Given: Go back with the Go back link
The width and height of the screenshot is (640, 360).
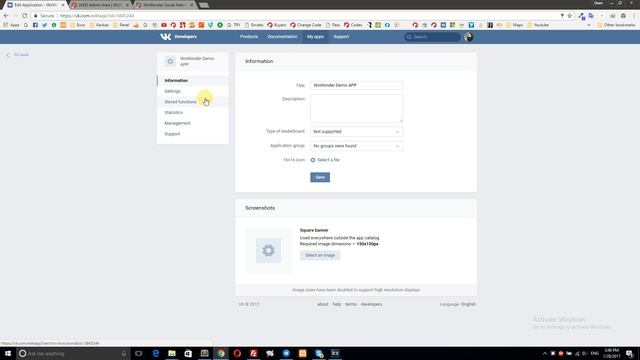Looking at the screenshot, I should click(18, 55).
